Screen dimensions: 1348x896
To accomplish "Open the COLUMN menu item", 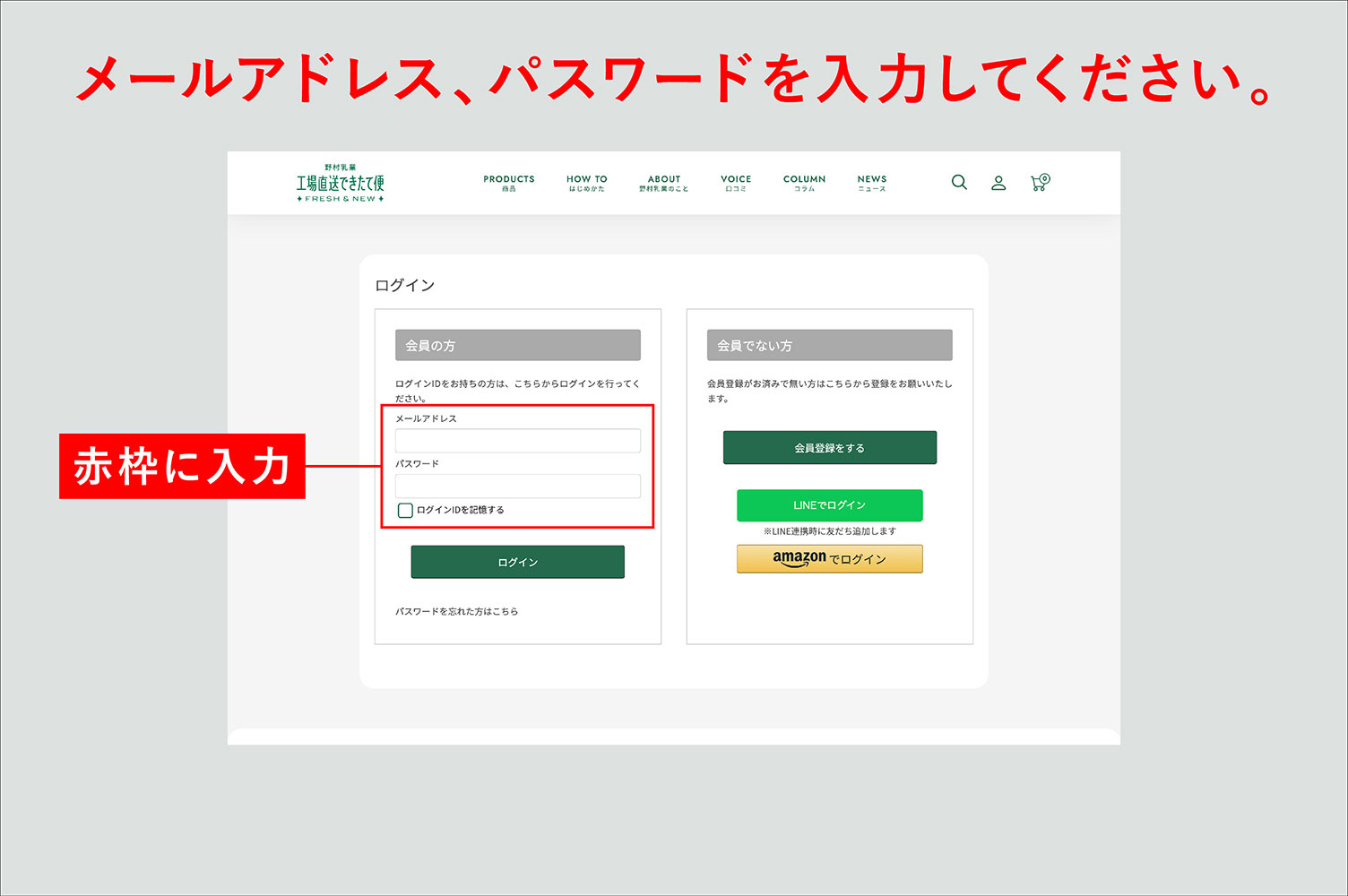I will click(x=805, y=183).
